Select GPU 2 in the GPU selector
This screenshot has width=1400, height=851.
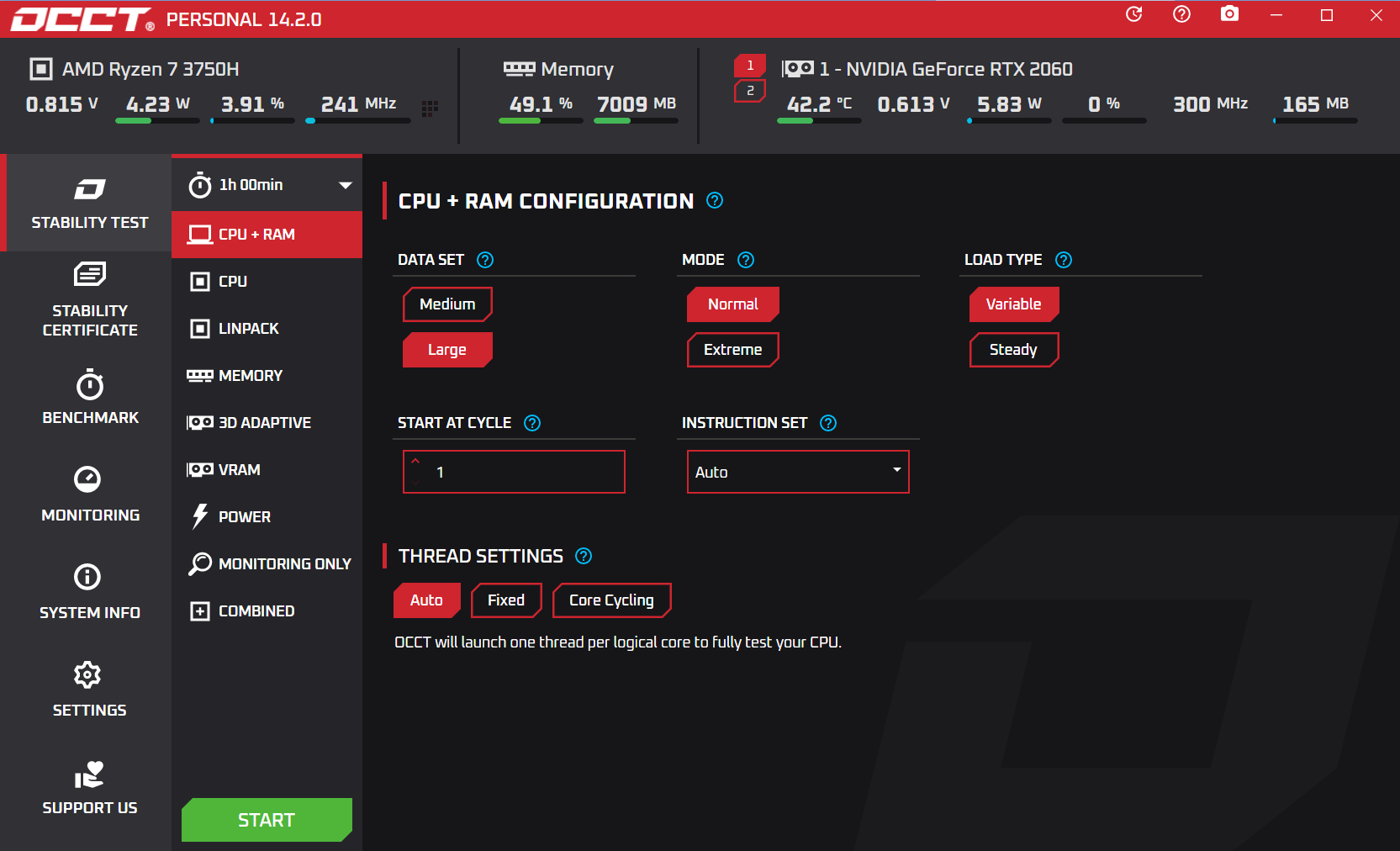750,91
